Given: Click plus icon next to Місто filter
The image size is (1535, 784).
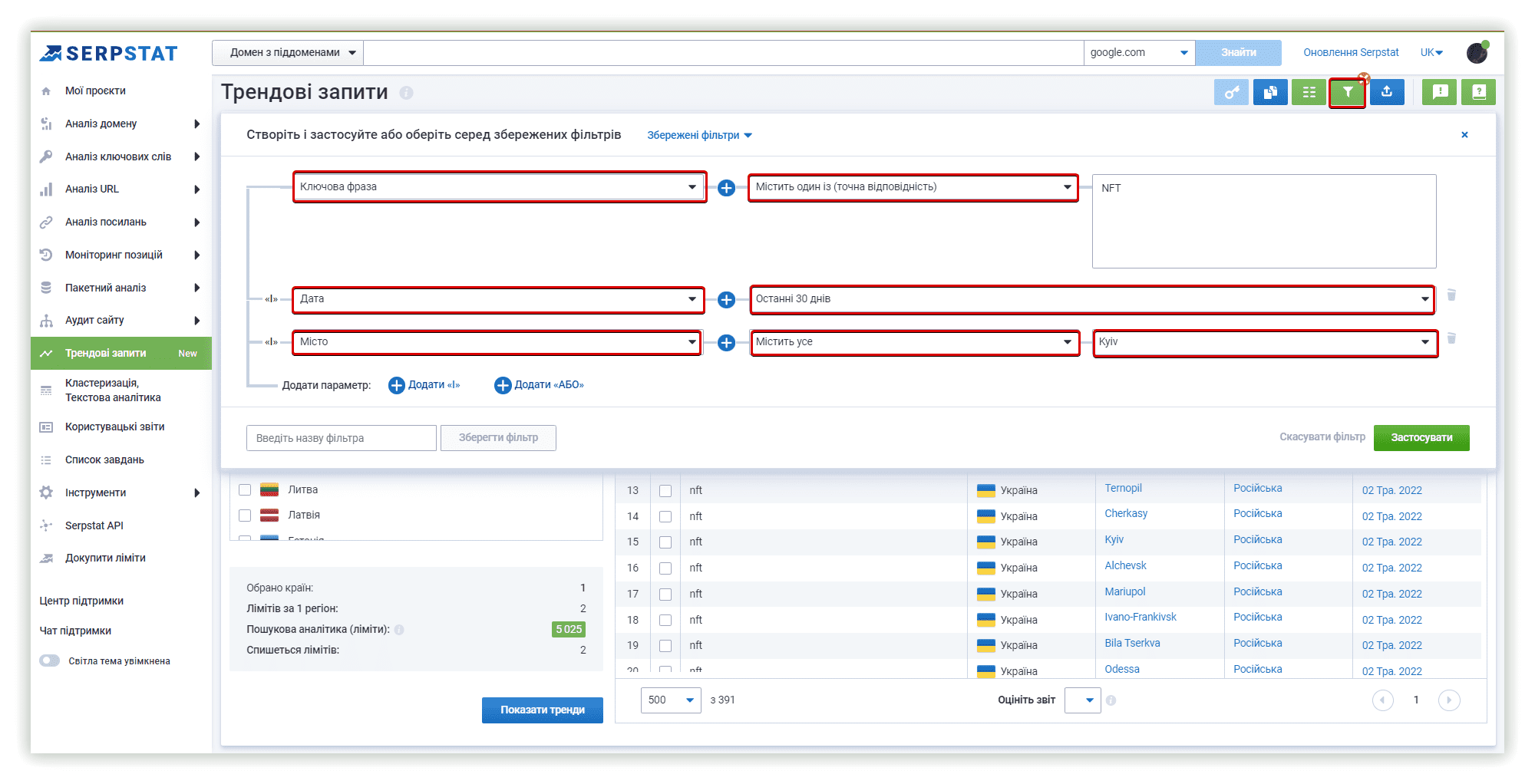Looking at the screenshot, I should click(726, 342).
